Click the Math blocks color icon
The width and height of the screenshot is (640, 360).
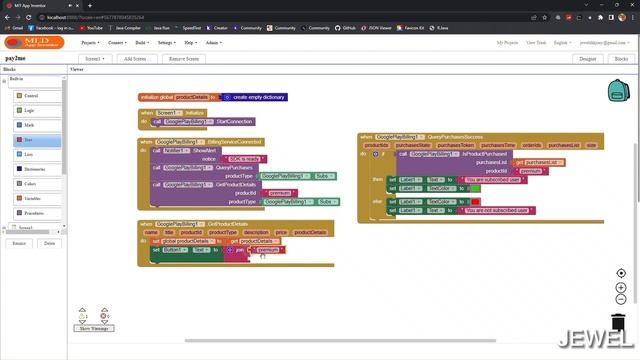[x=19, y=125]
